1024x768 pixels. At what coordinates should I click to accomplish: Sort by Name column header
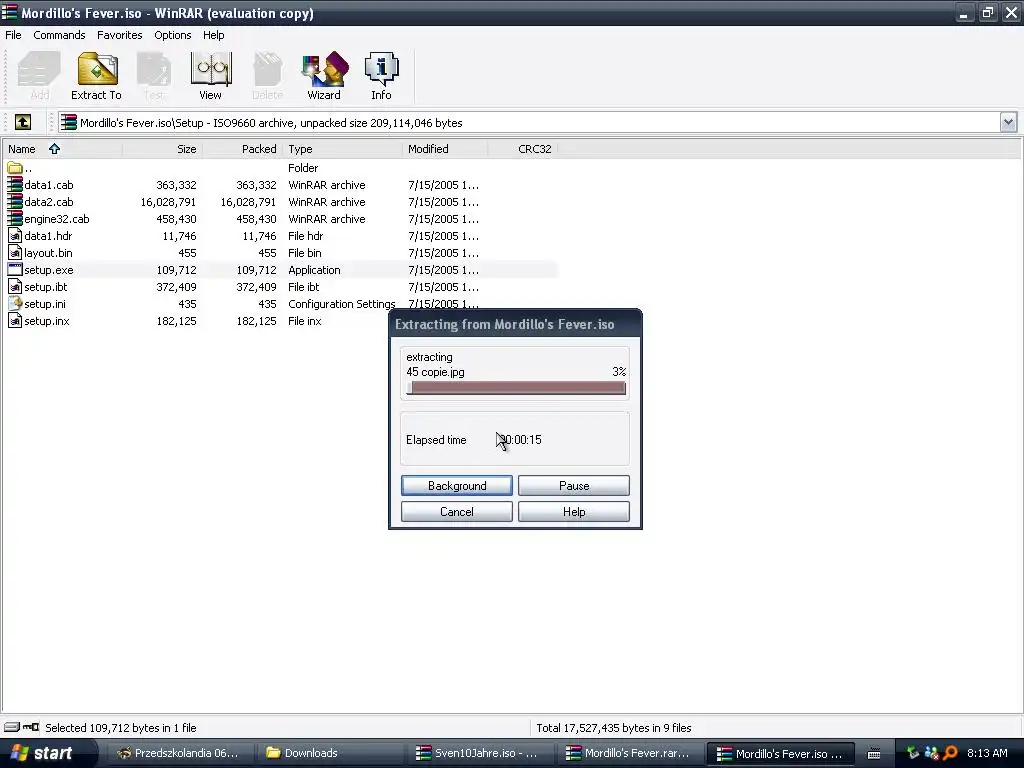click(62, 149)
